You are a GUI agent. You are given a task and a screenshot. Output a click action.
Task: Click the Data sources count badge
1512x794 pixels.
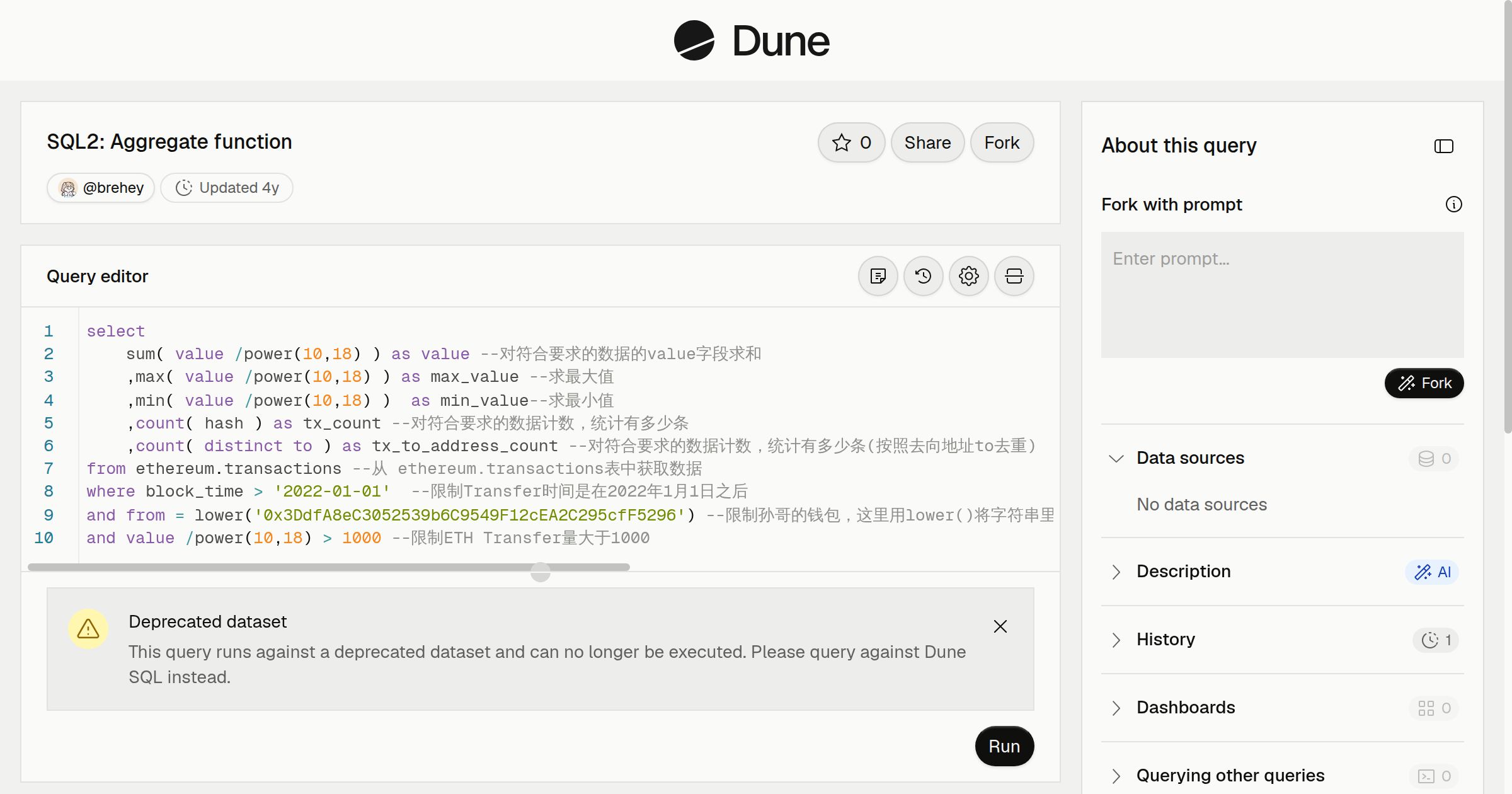(1434, 458)
